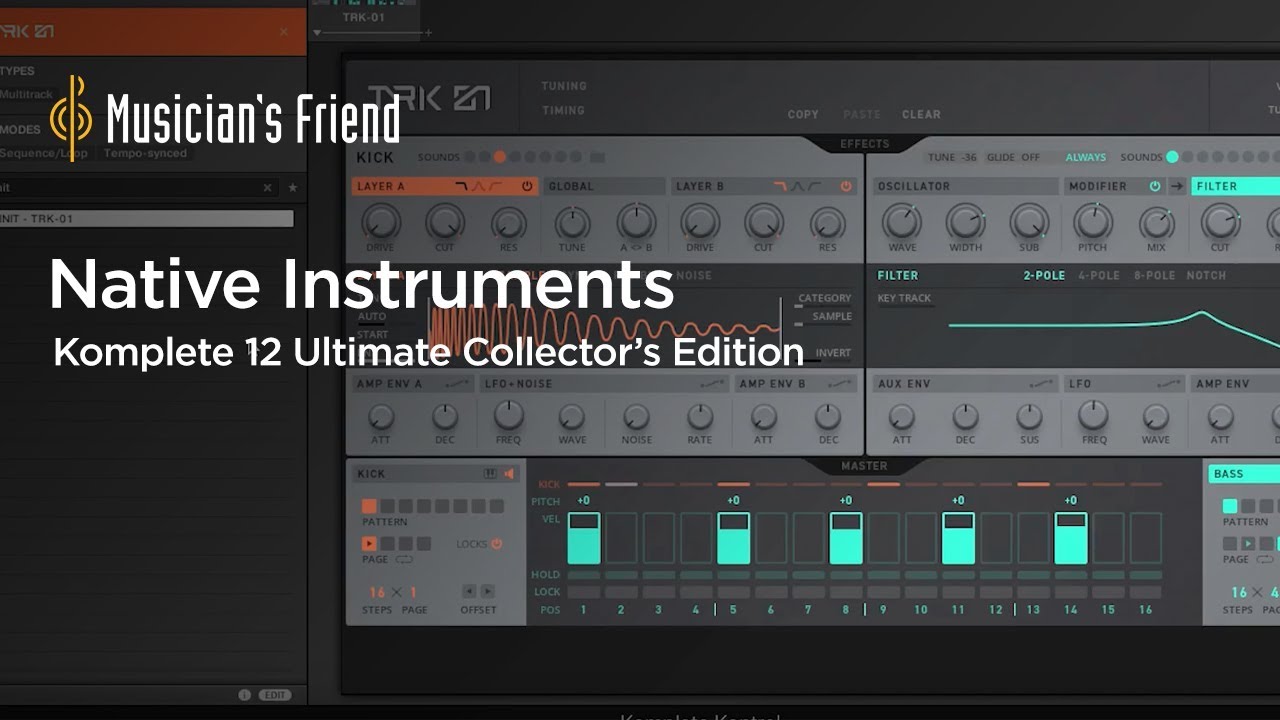Toggle the Modifier power icon
The height and width of the screenshot is (720, 1280).
[1155, 186]
